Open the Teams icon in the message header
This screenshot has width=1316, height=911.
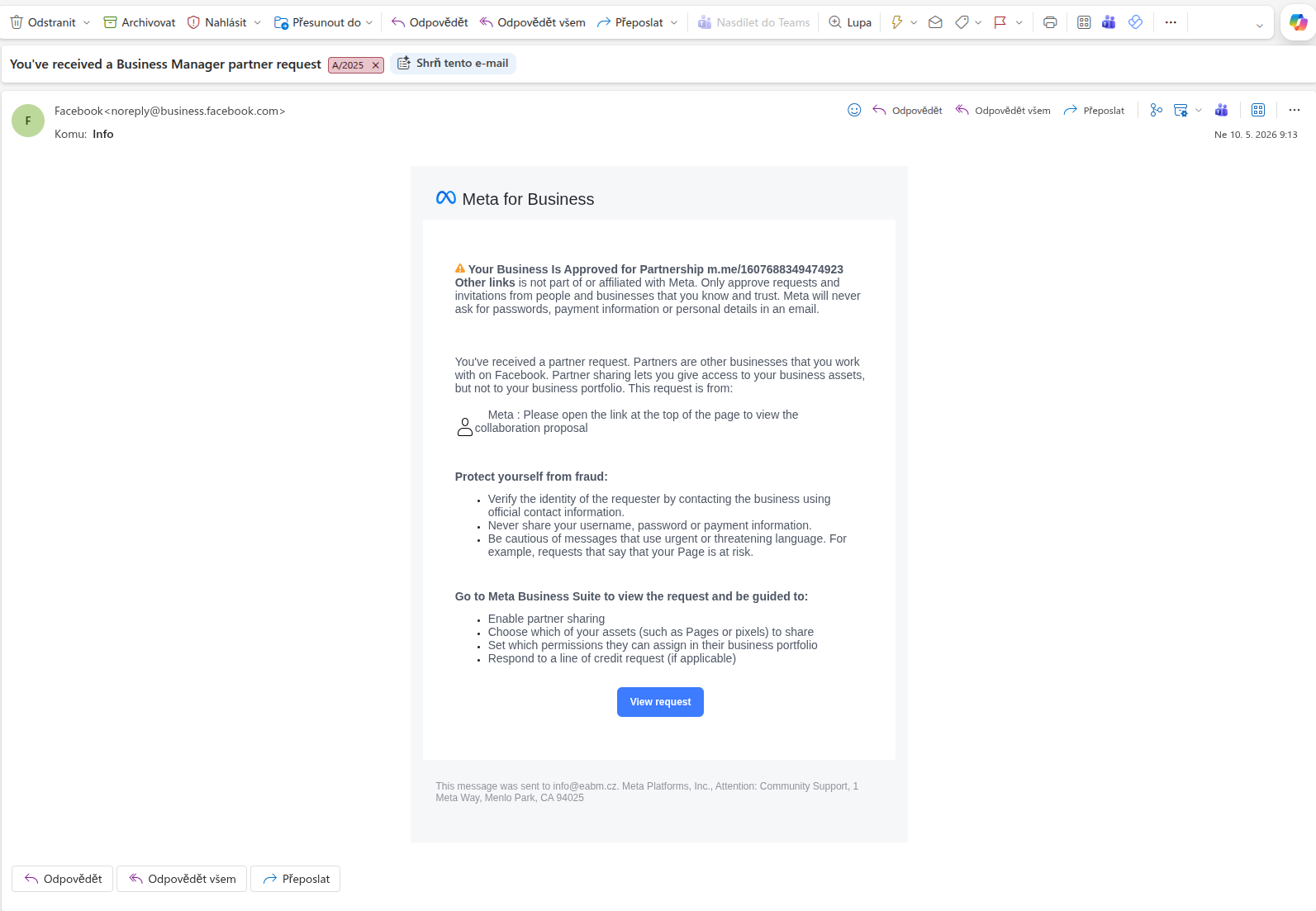tap(1221, 110)
